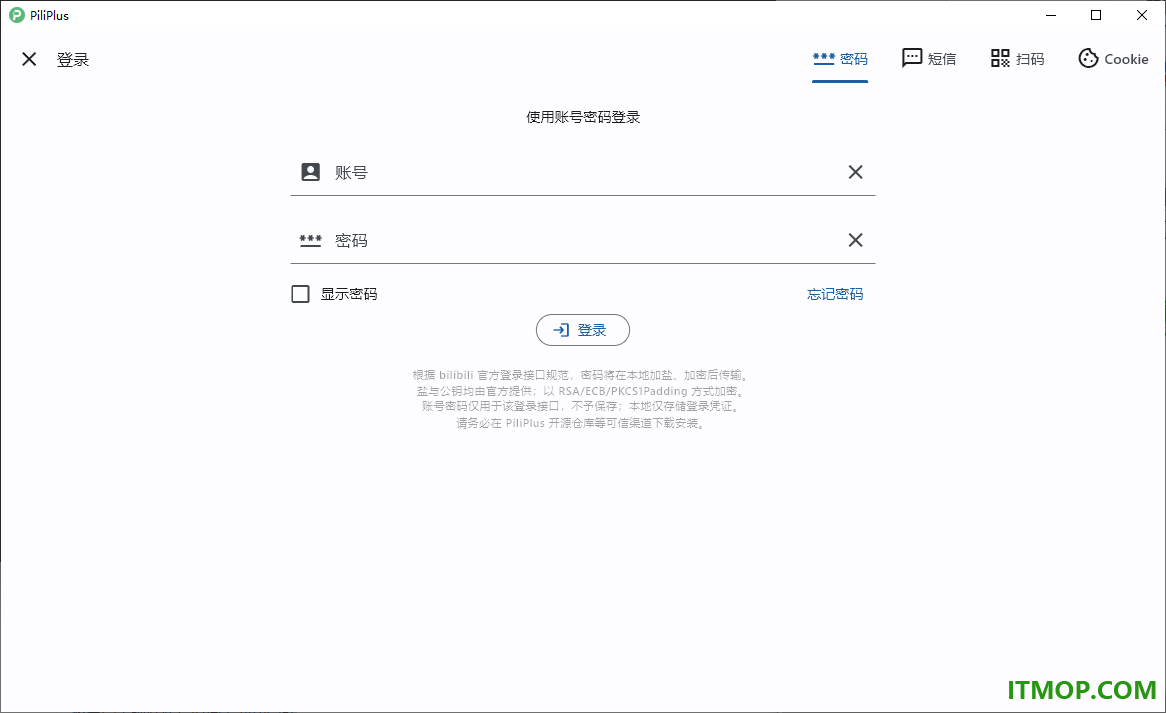Maximize the PiliPlus window
The width and height of the screenshot is (1166, 713).
tap(1096, 15)
